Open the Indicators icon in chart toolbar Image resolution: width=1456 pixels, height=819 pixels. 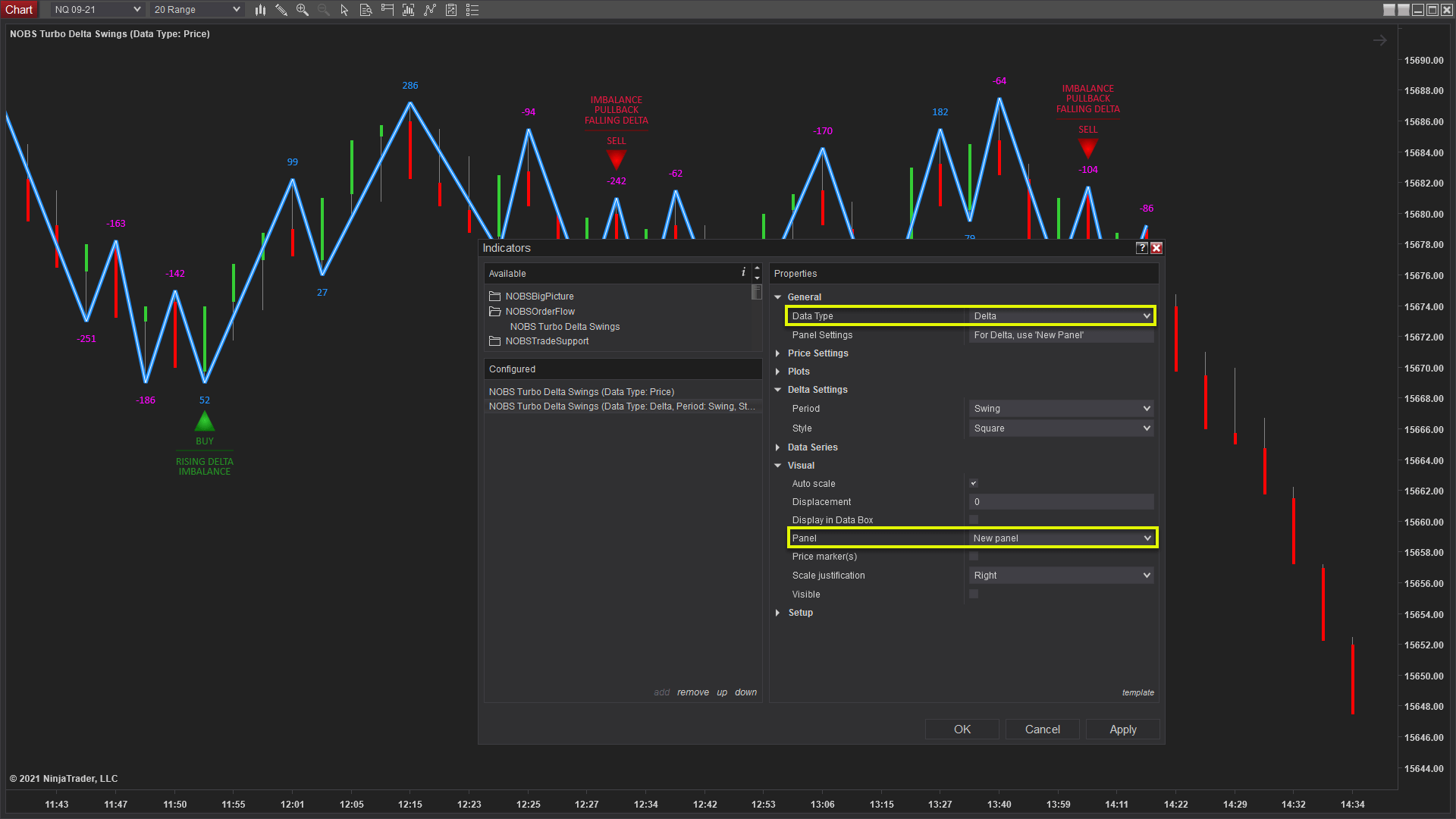pyautogui.click(x=430, y=10)
